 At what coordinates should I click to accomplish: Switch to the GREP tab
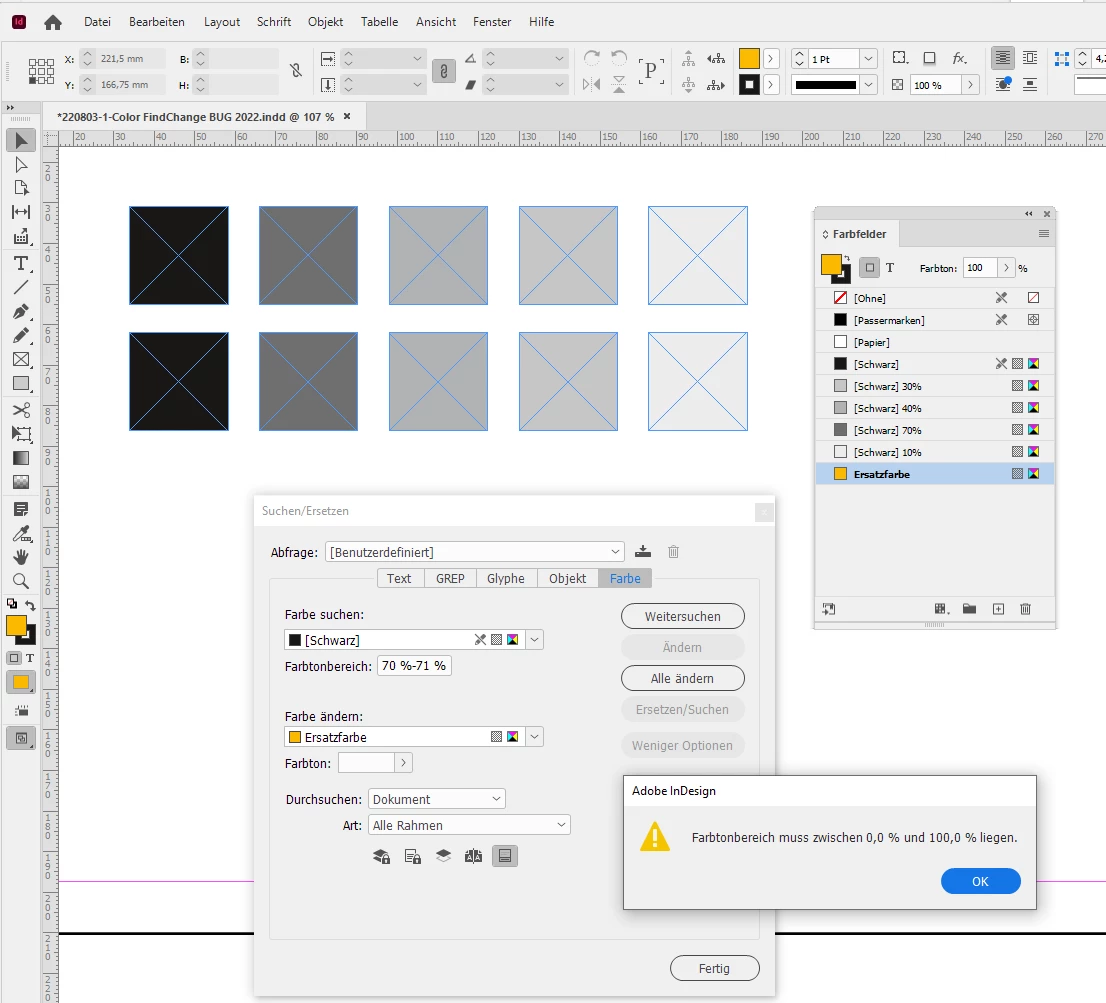click(450, 578)
